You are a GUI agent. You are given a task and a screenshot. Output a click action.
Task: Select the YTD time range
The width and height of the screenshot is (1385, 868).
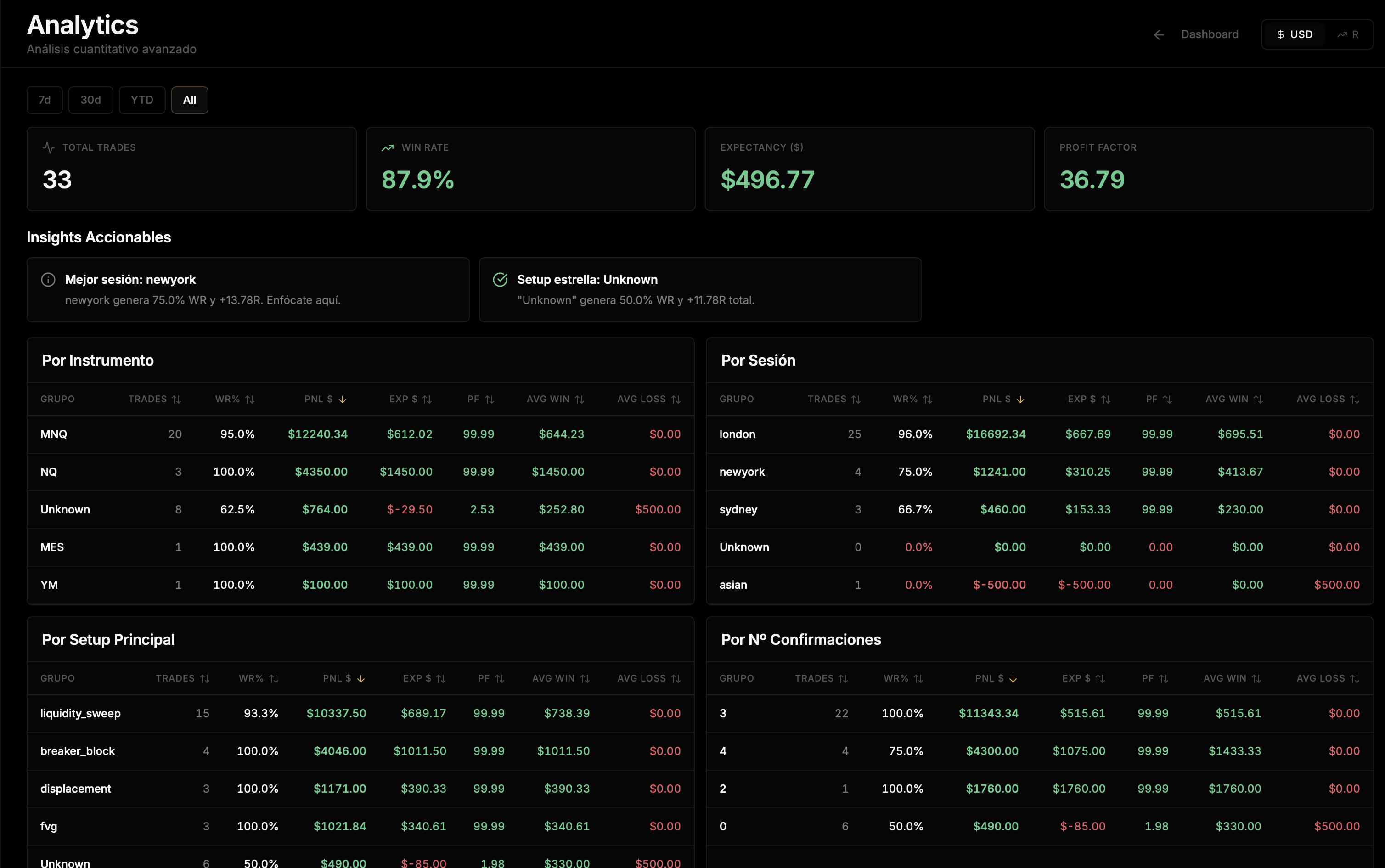(x=142, y=100)
